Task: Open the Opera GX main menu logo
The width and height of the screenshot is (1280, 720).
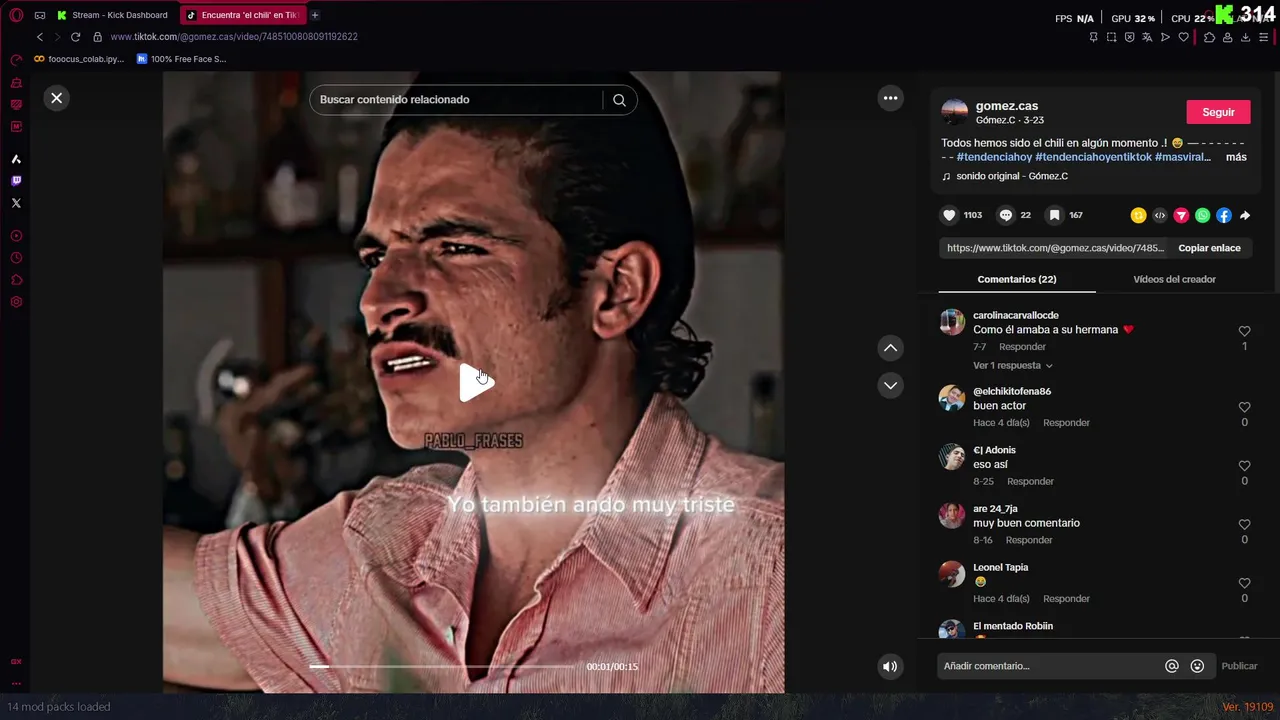Action: 16,15
